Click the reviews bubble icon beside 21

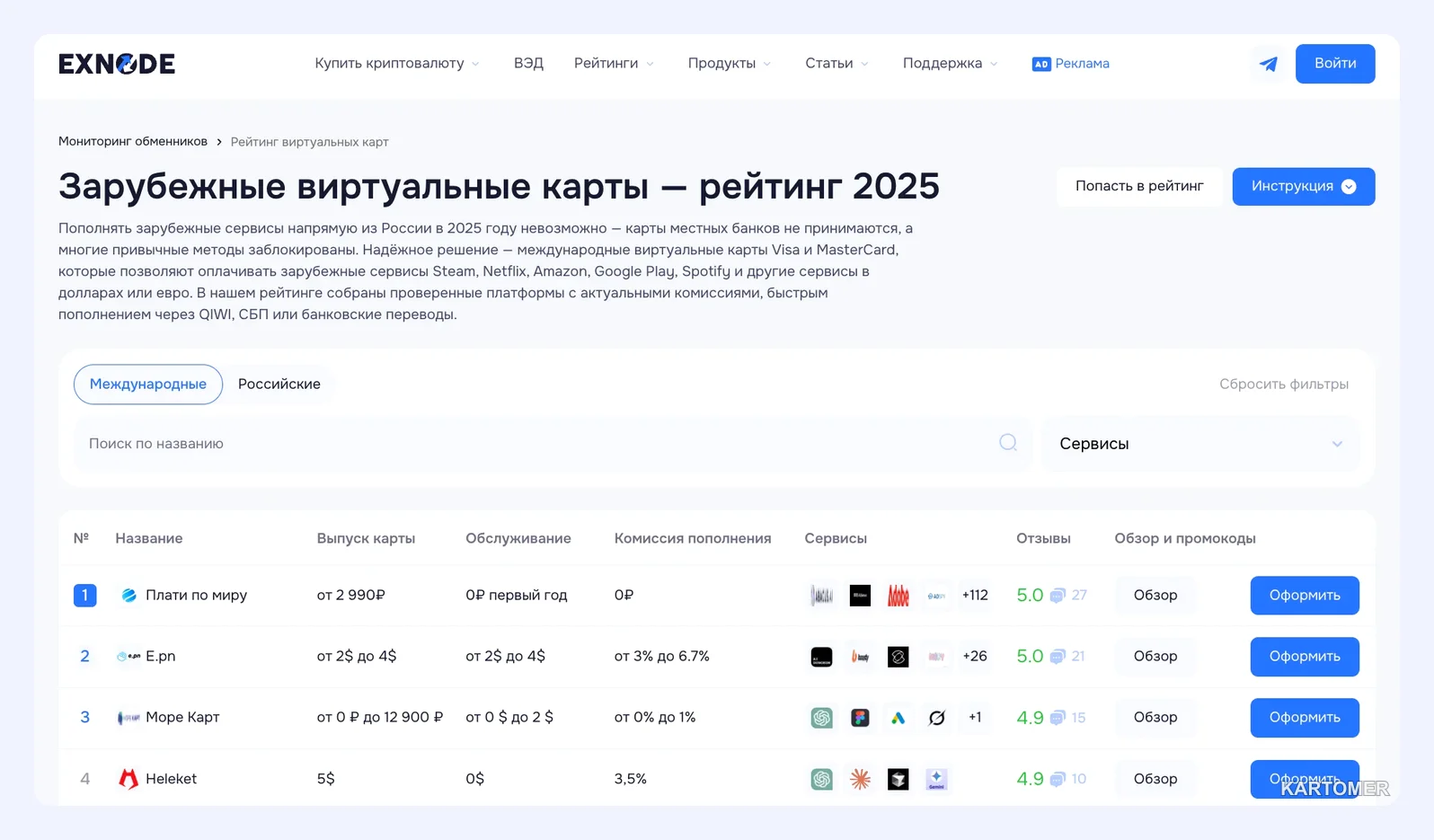point(1058,657)
